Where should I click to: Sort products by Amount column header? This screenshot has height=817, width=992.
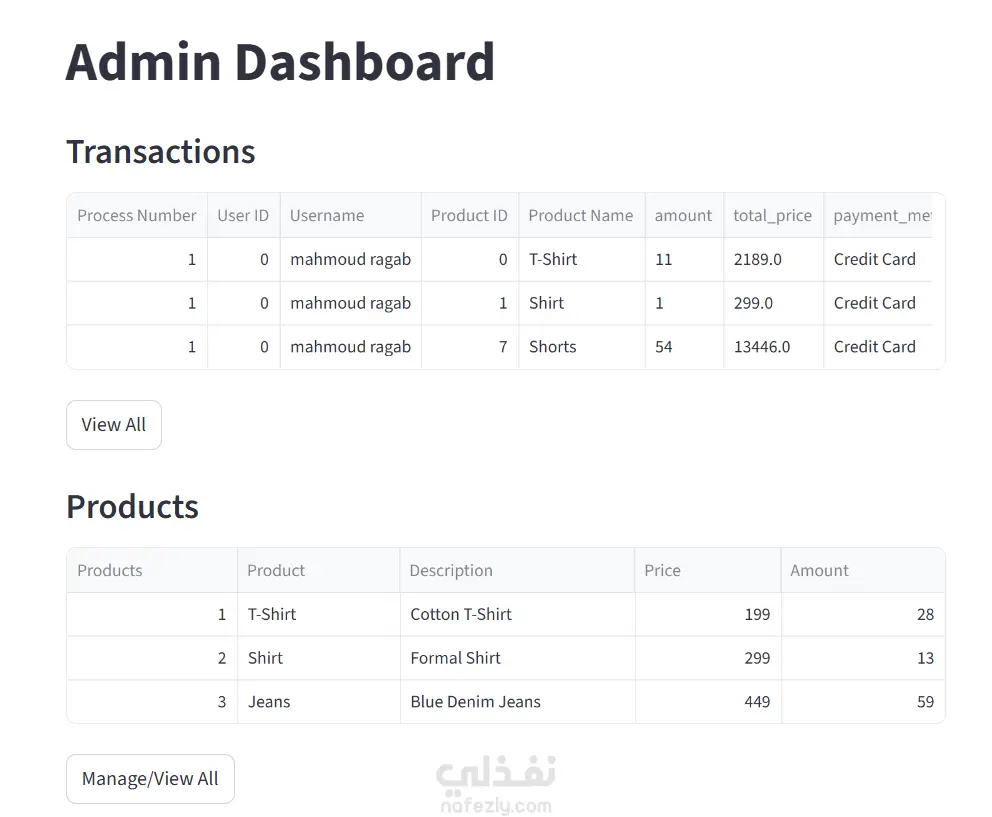(819, 570)
